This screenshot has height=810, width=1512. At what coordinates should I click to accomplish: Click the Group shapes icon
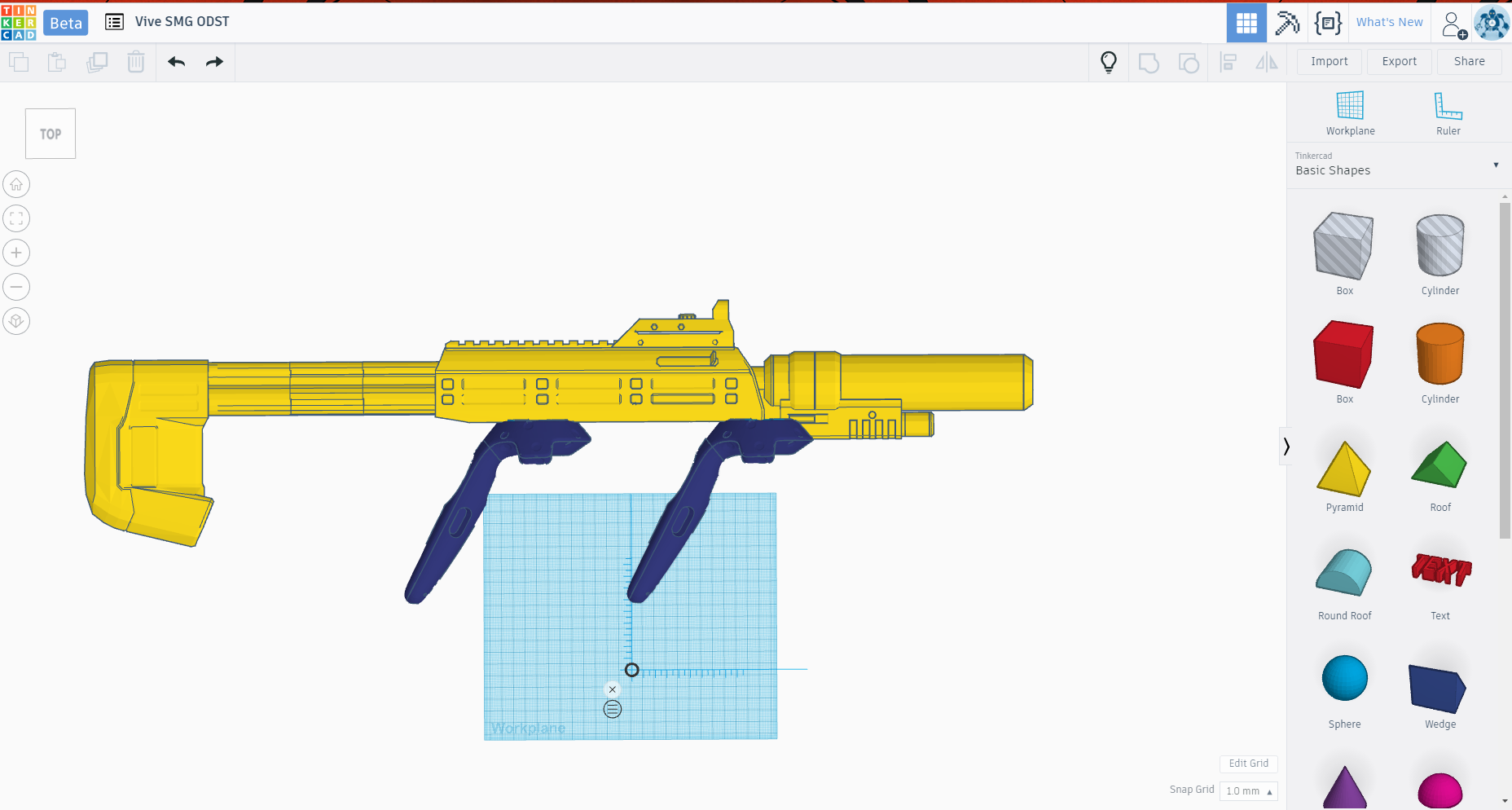[1149, 62]
